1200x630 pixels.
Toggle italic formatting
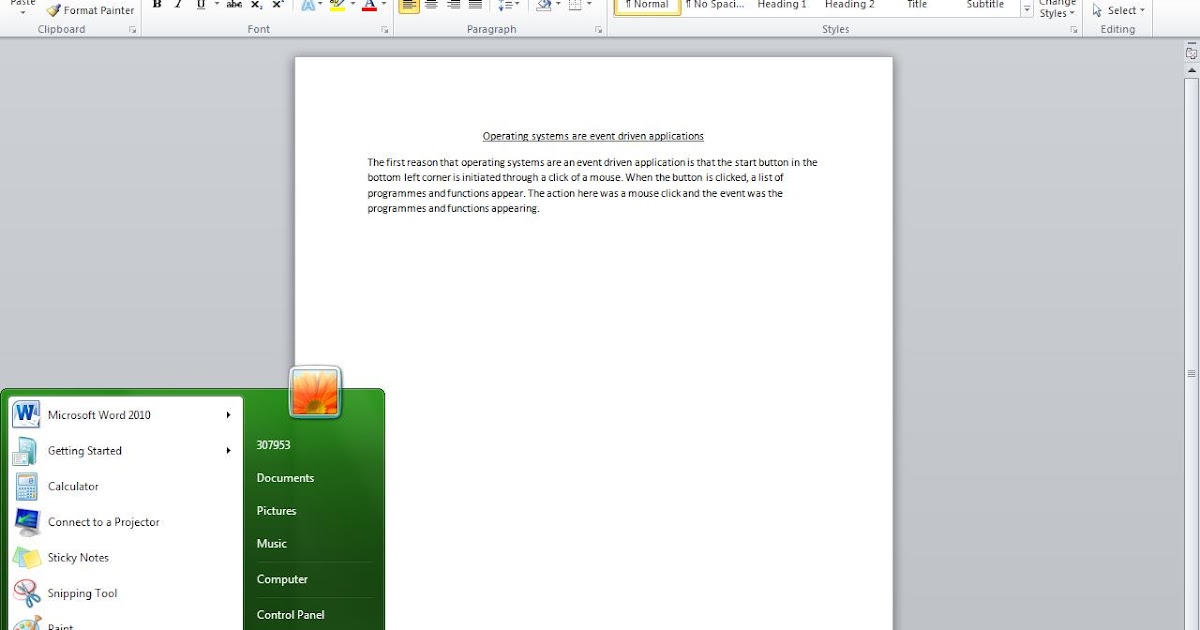coord(179,5)
